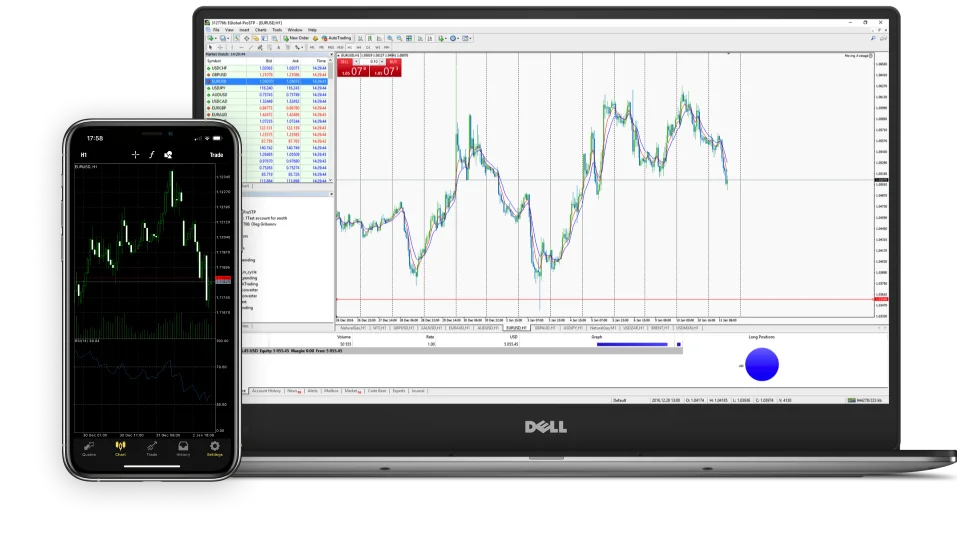Toggle Terminal panel toolbar icon

tap(265, 38)
